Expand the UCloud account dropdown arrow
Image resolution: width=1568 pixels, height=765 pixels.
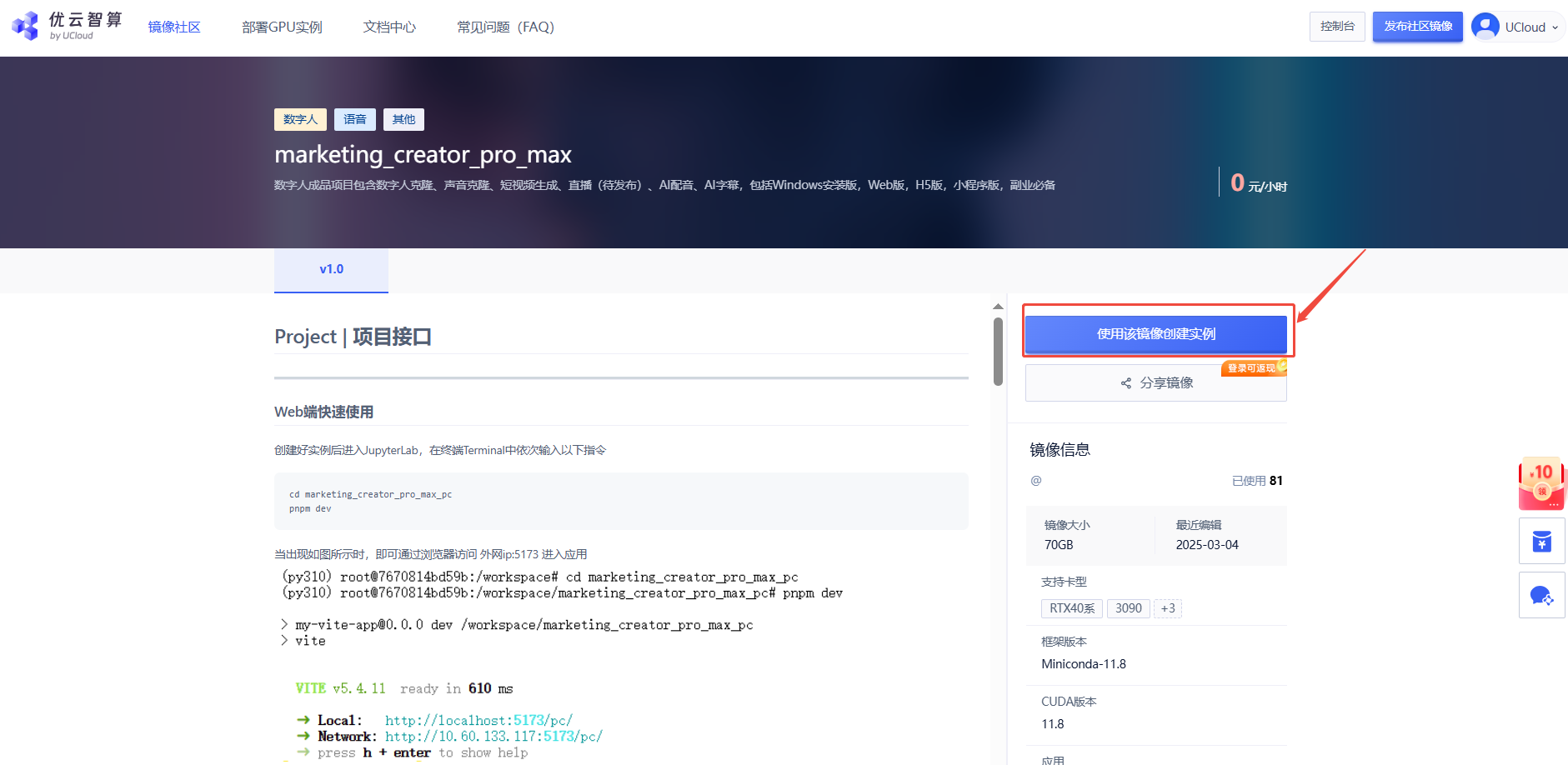click(1555, 27)
